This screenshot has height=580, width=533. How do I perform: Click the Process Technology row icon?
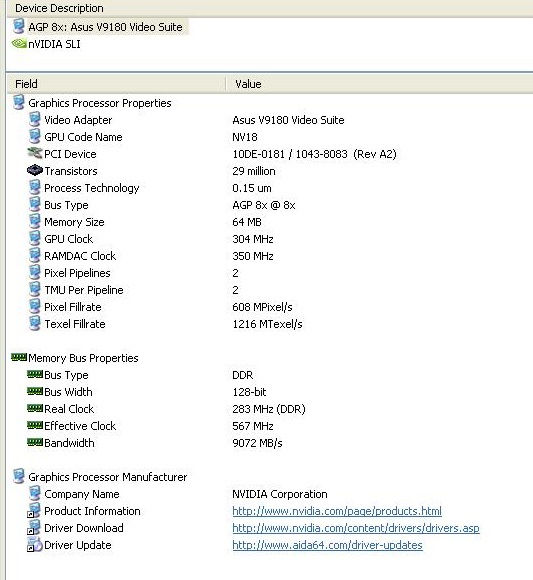[35, 188]
